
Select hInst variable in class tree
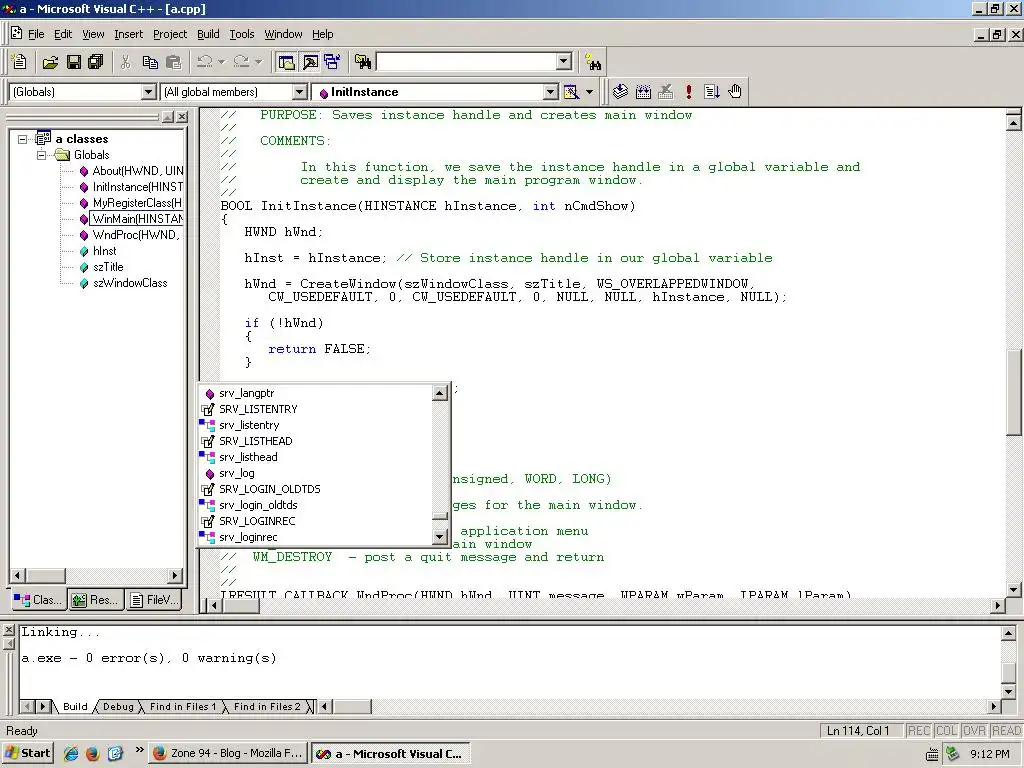coord(98,251)
